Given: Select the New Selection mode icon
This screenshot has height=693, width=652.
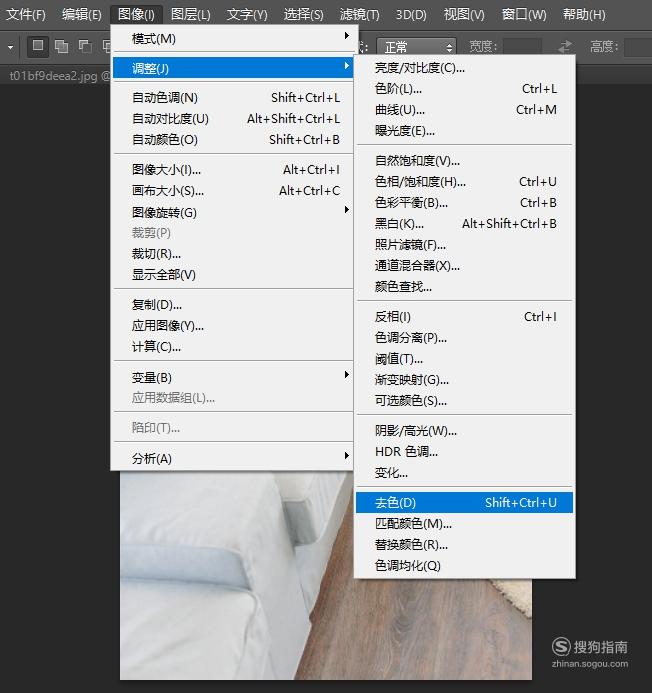Looking at the screenshot, I should pos(38,46).
